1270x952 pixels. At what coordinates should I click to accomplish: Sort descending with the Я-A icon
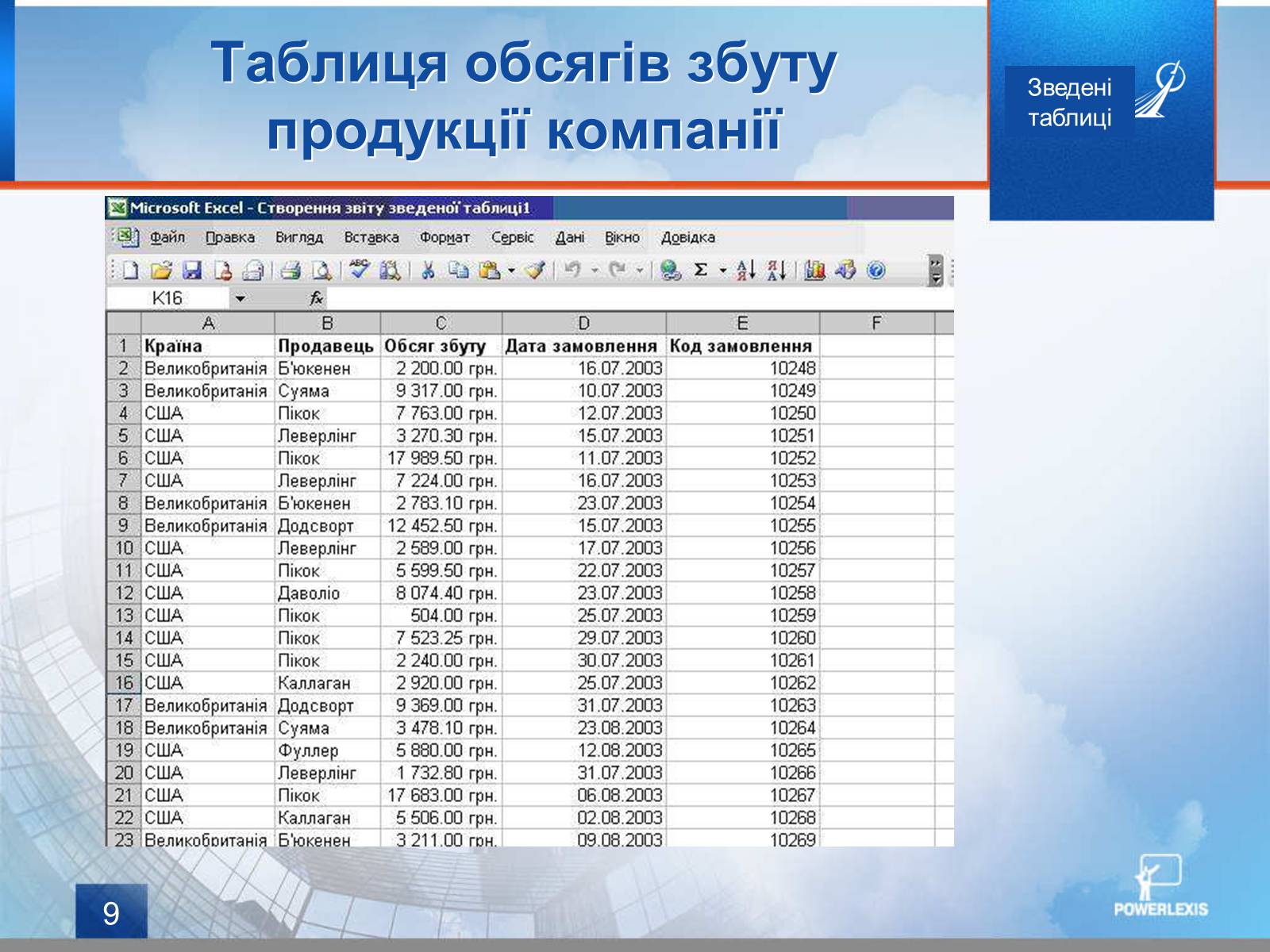pyautogui.click(x=776, y=271)
